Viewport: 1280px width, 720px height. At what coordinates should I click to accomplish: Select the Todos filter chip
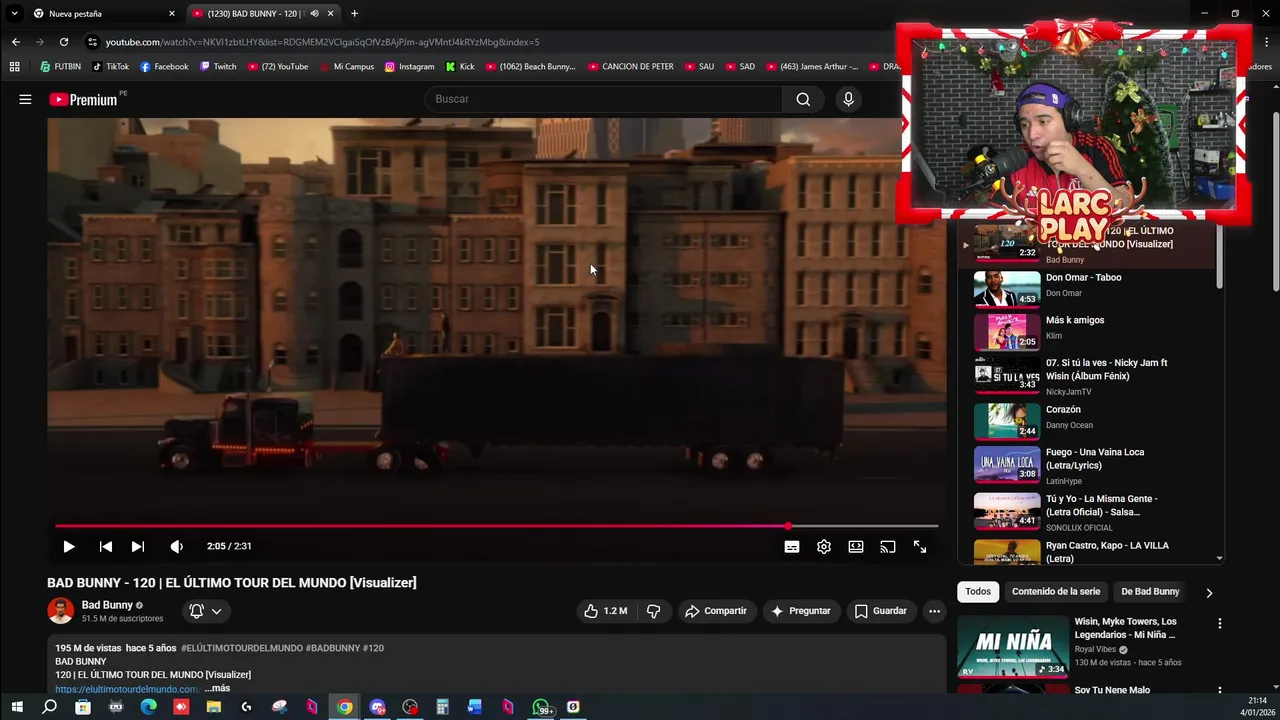click(978, 592)
